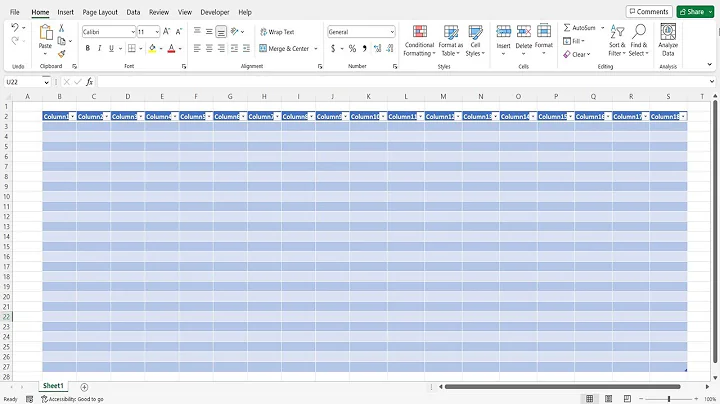Screen dimensions: 720x404
Task: Apply comma style format
Action: 365,48
